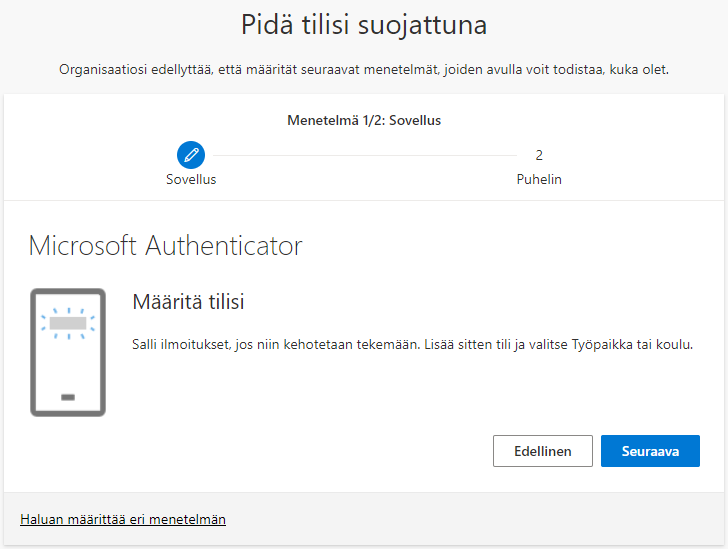Click the Pidä tilisi suojattuna page title
This screenshot has height=549, width=728.
point(364,25)
